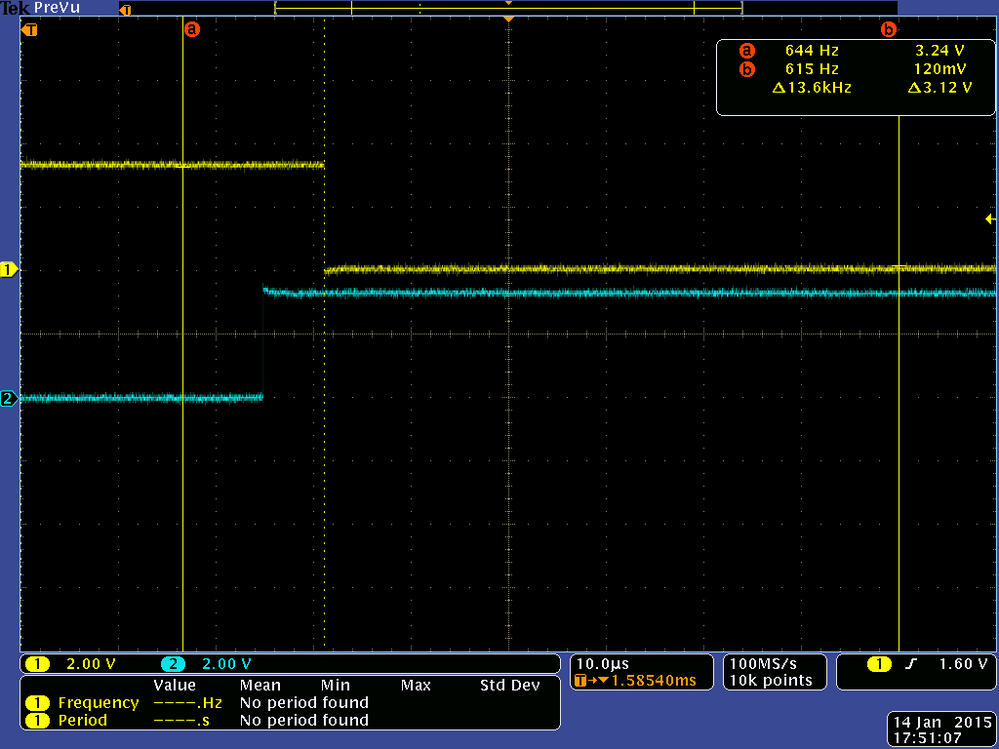Click the 17:51:07 time stamp

927,739
